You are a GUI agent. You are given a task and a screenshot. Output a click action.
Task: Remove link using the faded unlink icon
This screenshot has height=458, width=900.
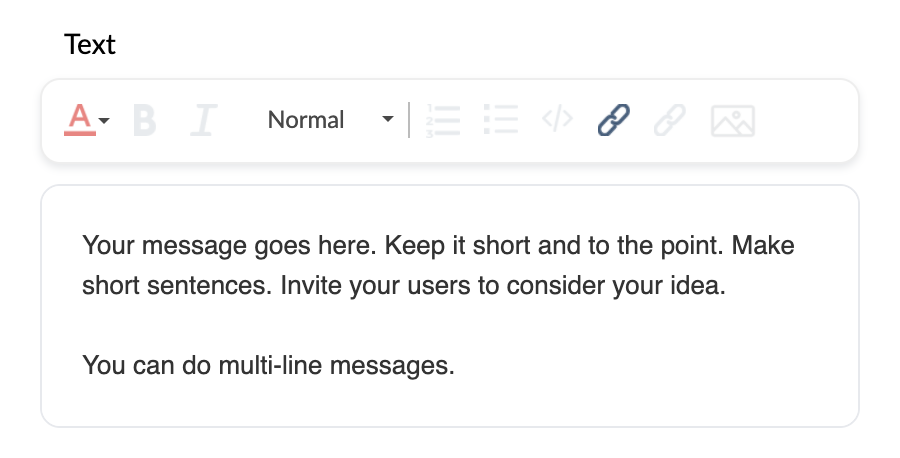click(x=670, y=120)
